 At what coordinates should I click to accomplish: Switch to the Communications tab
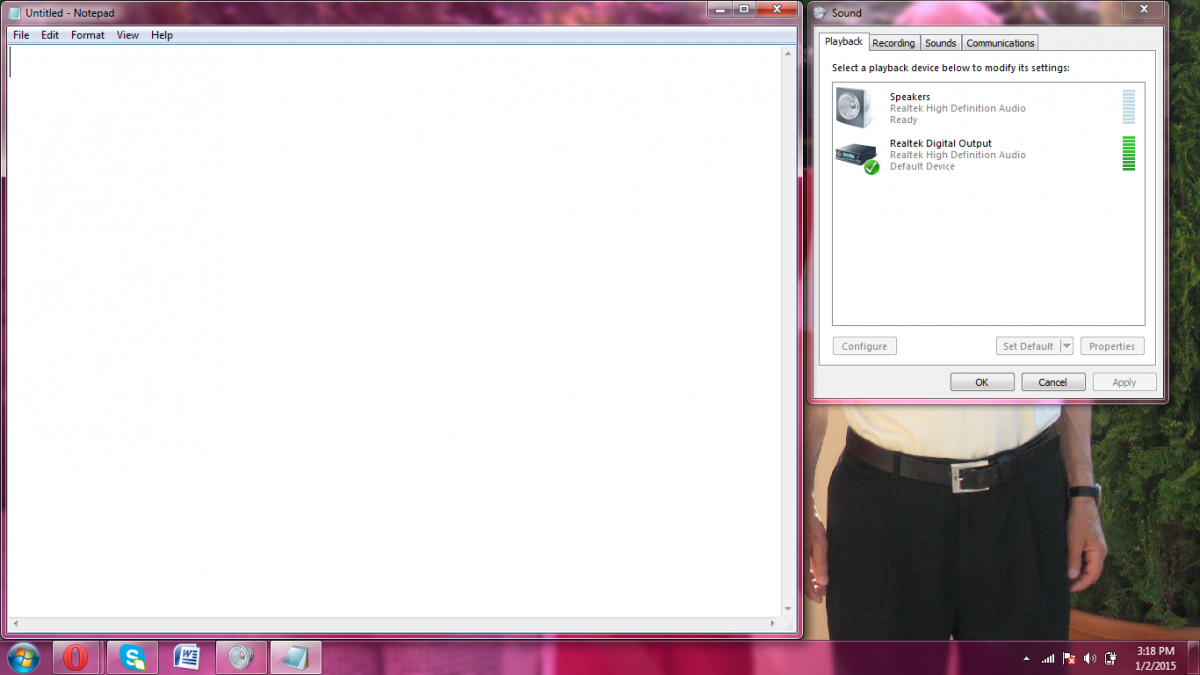click(1000, 43)
